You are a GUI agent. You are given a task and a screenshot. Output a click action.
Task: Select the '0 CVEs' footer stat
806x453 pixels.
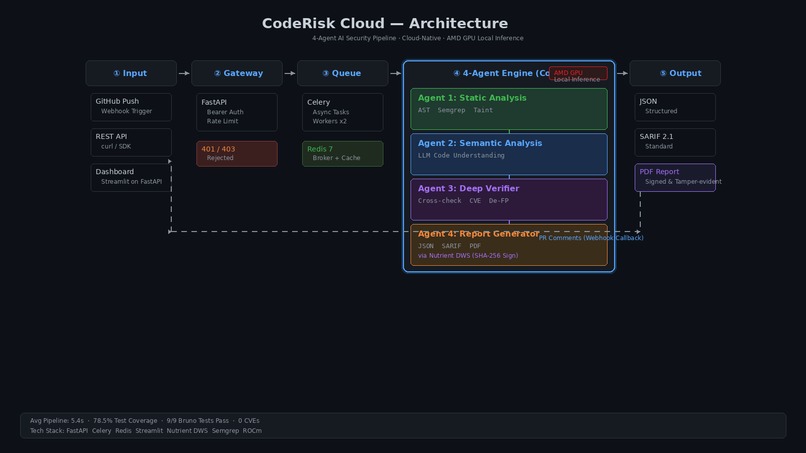[249, 421]
